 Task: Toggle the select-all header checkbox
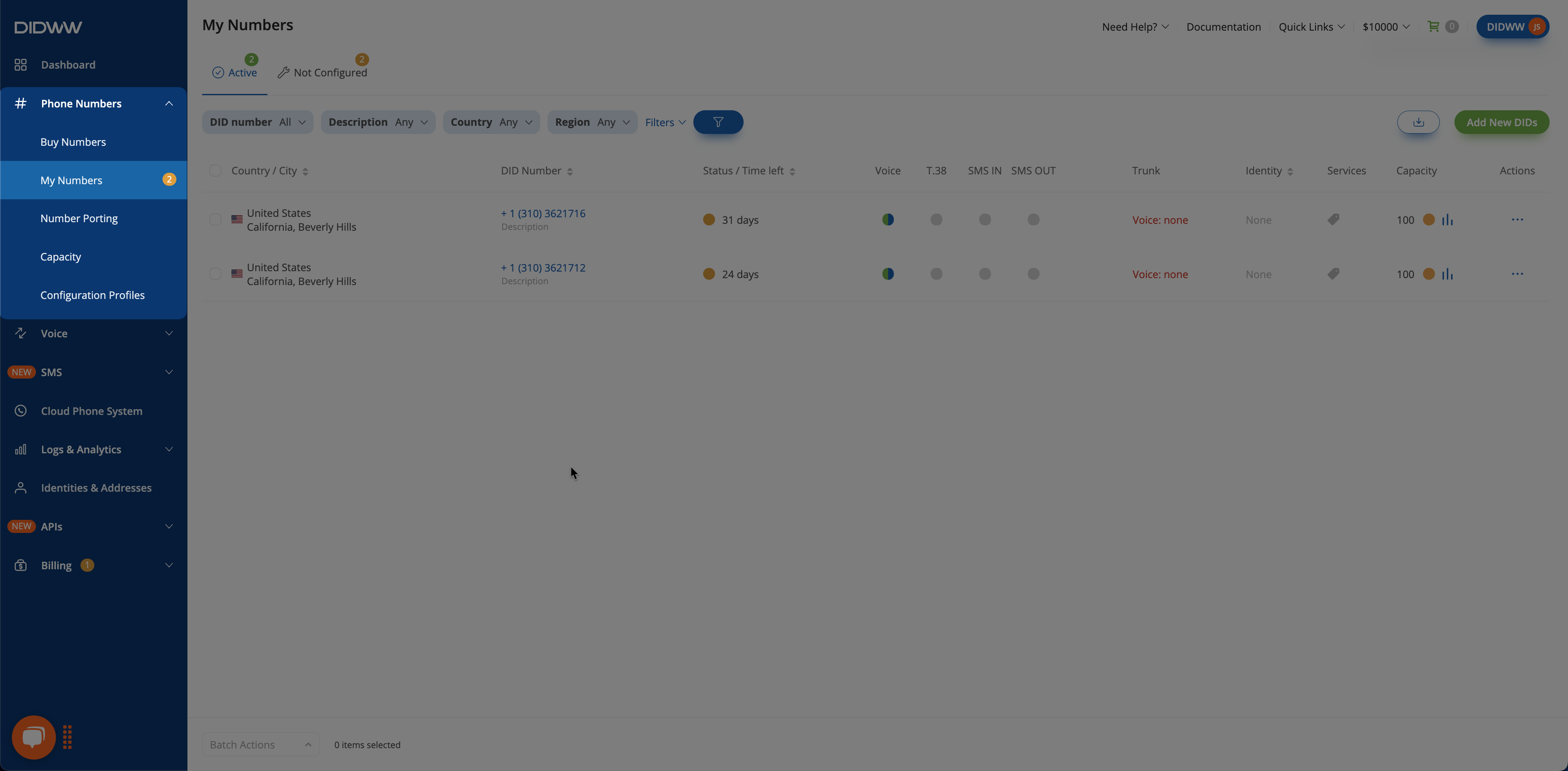click(216, 171)
